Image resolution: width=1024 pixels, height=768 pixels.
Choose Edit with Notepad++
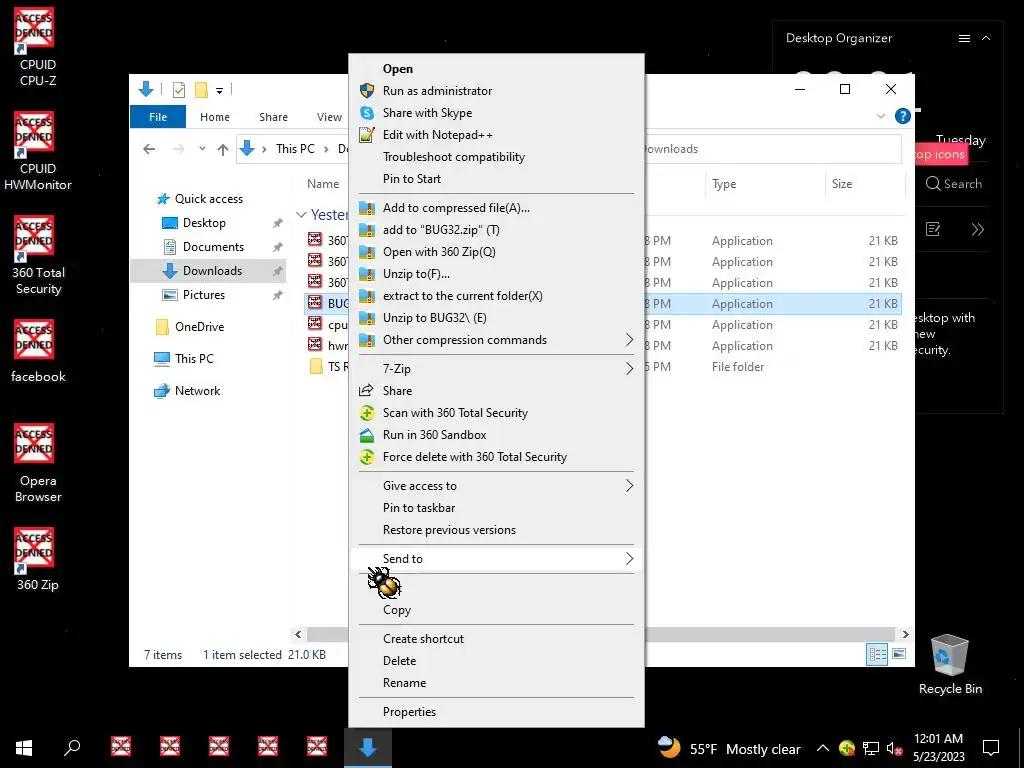(x=496, y=135)
